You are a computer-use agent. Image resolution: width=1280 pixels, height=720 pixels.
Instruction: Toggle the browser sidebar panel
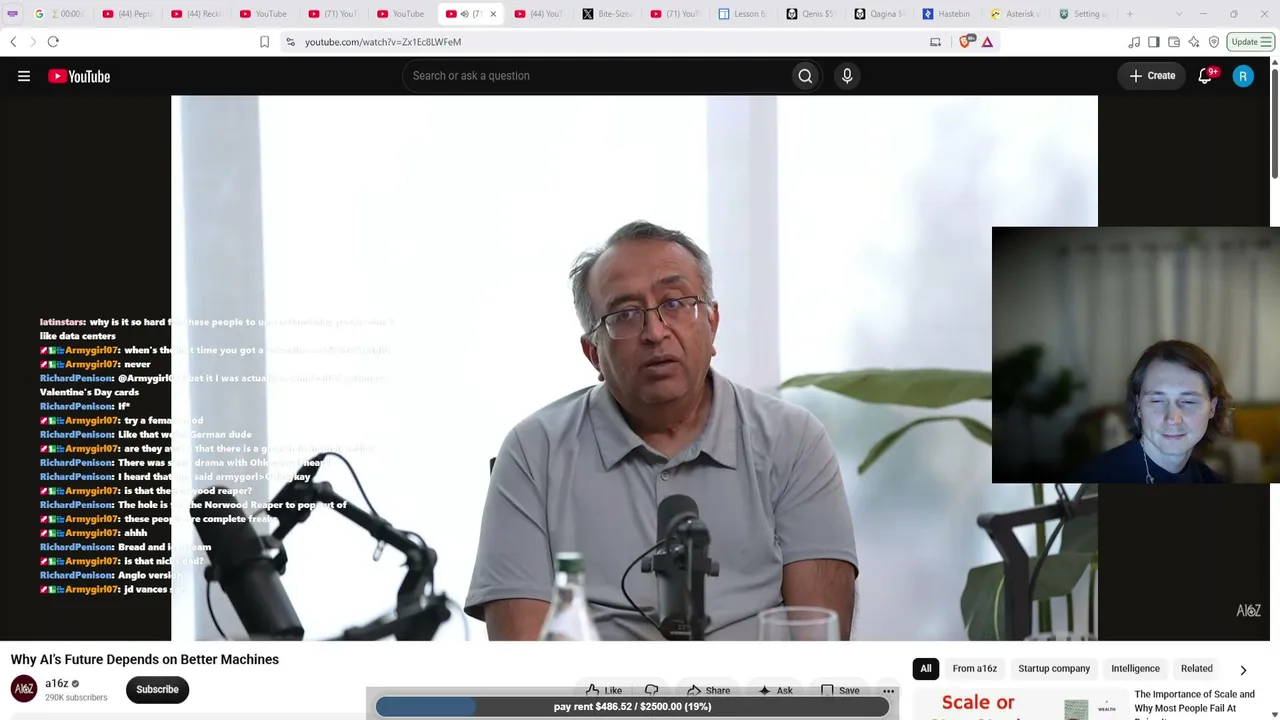click(1153, 42)
